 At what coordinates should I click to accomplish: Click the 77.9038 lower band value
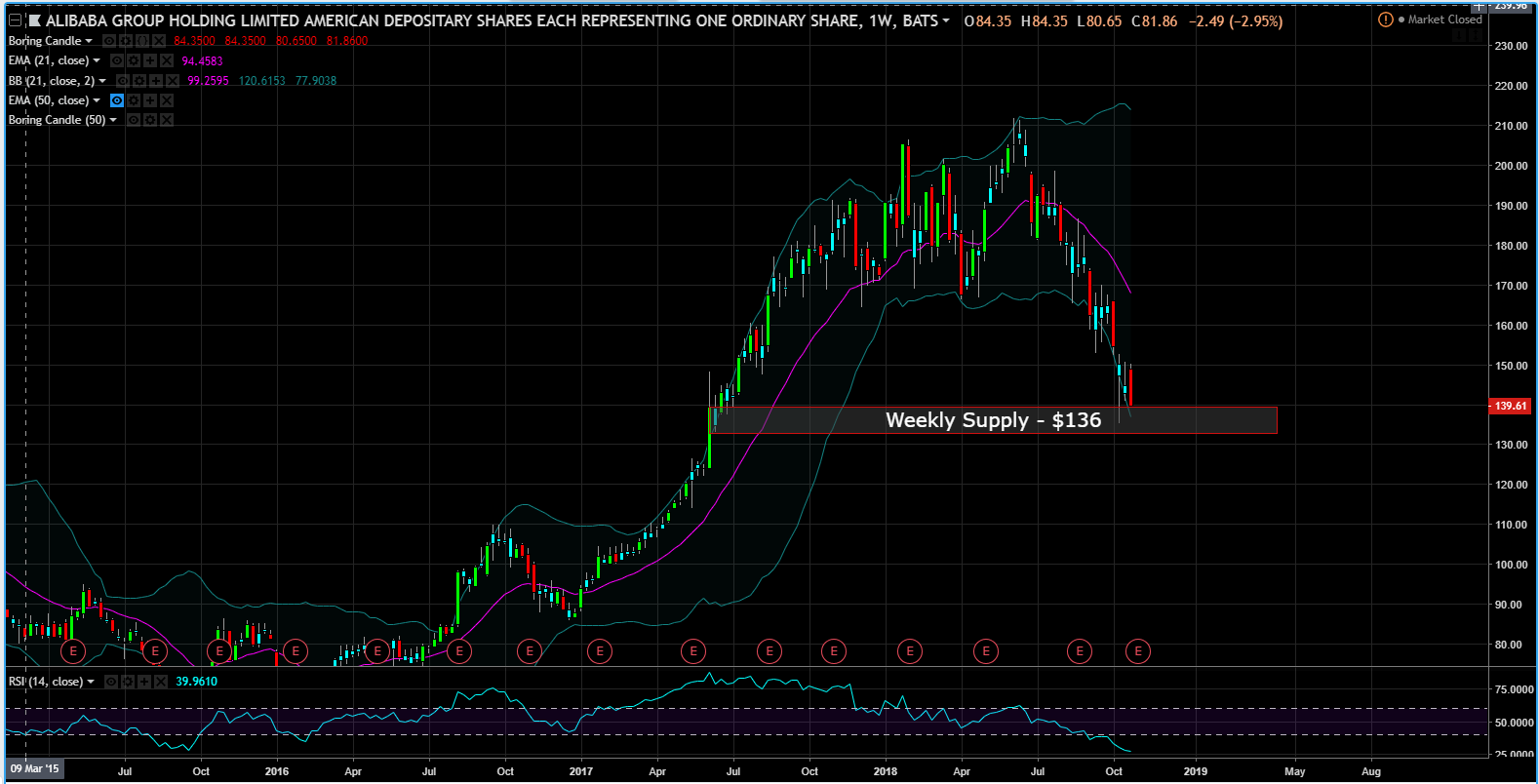pyautogui.click(x=316, y=81)
